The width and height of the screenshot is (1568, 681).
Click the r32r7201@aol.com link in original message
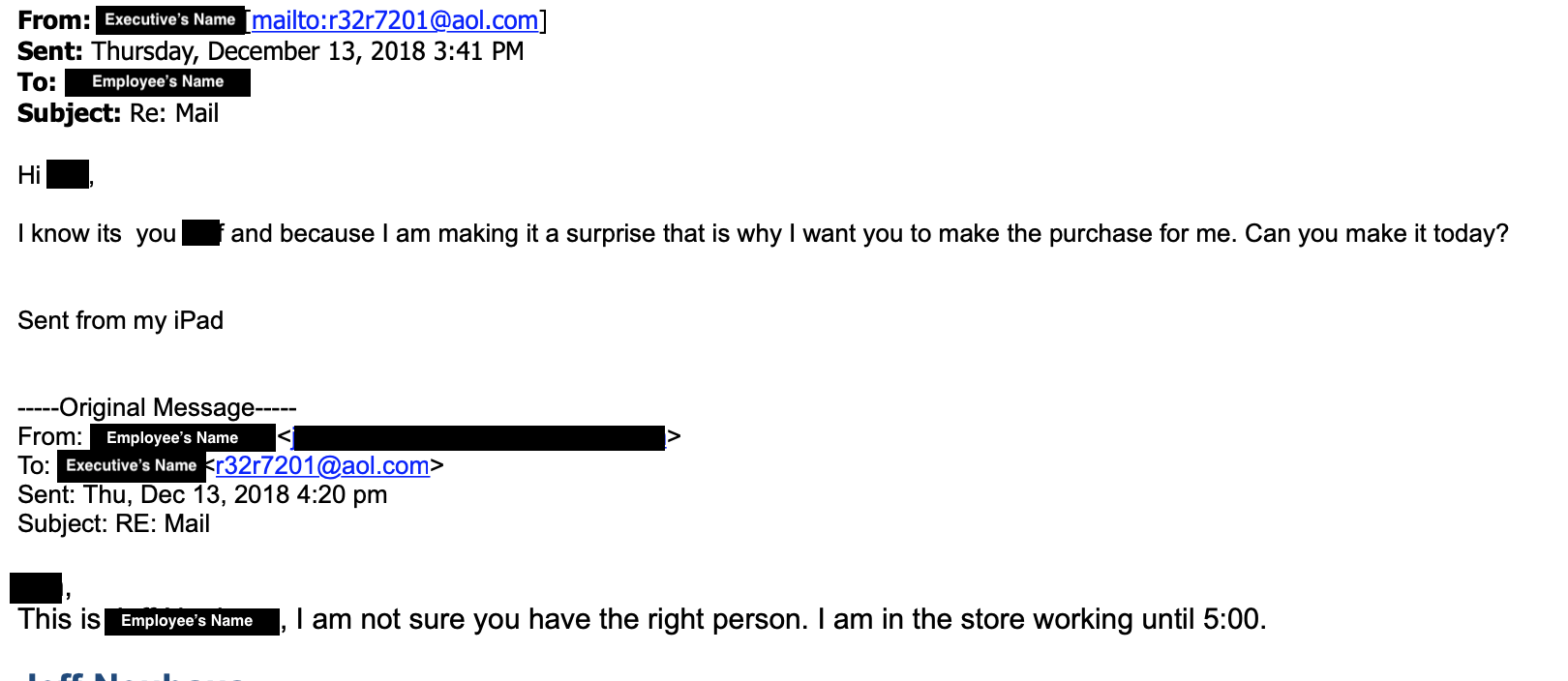pos(322,465)
